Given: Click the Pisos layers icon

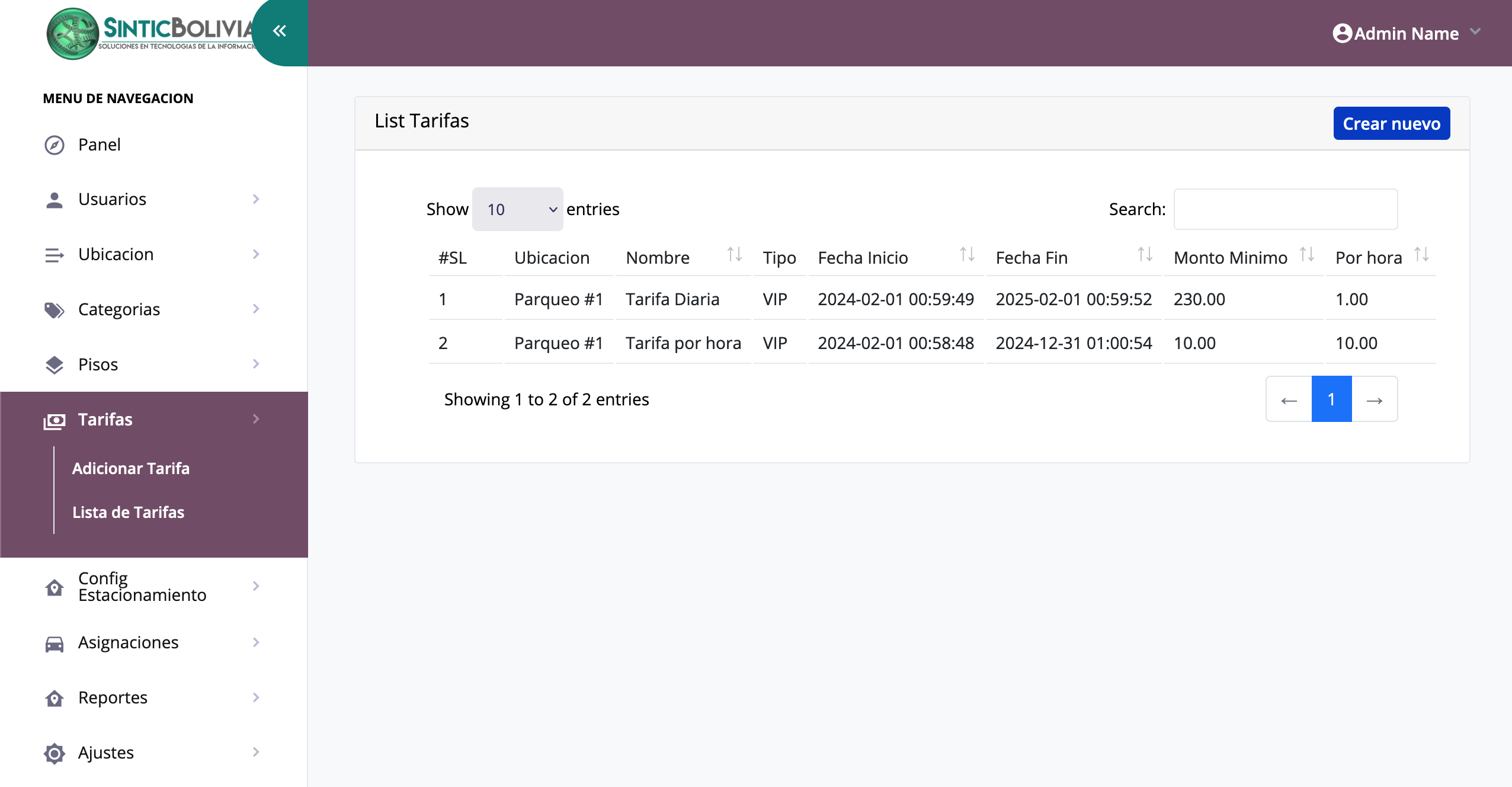Looking at the screenshot, I should [x=55, y=364].
